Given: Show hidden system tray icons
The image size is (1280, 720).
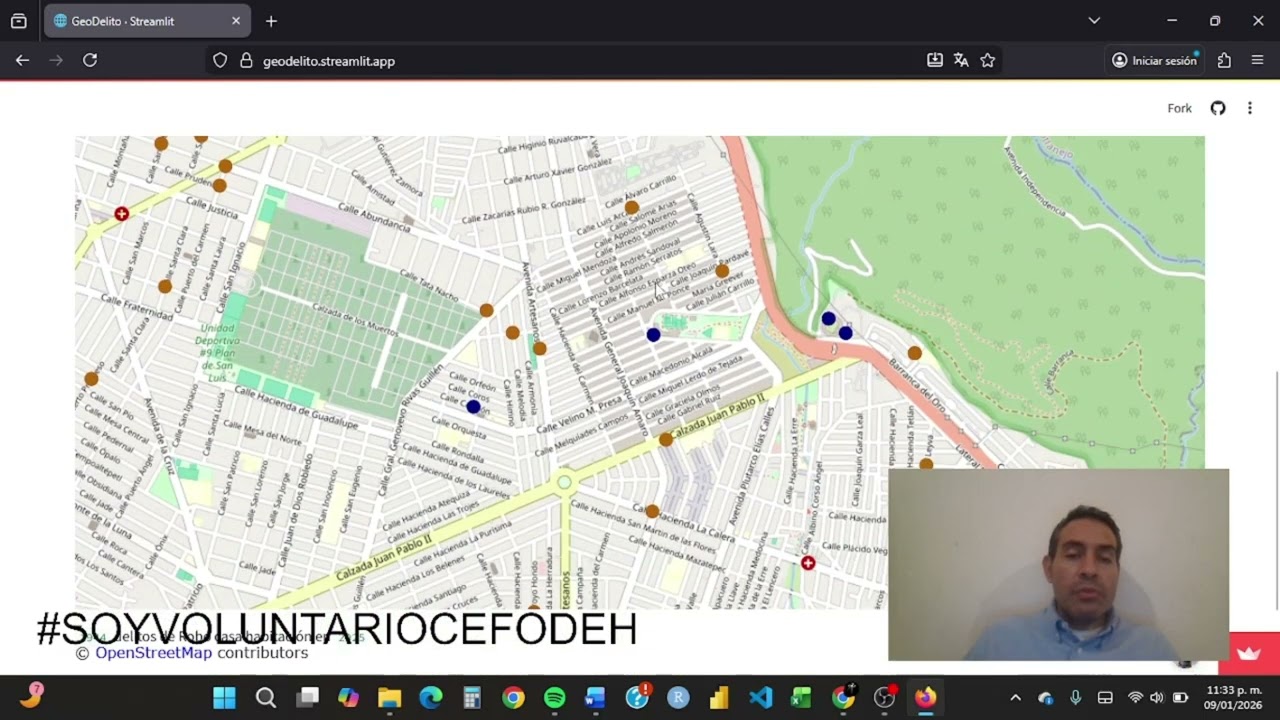Looking at the screenshot, I should pos(1015,698).
